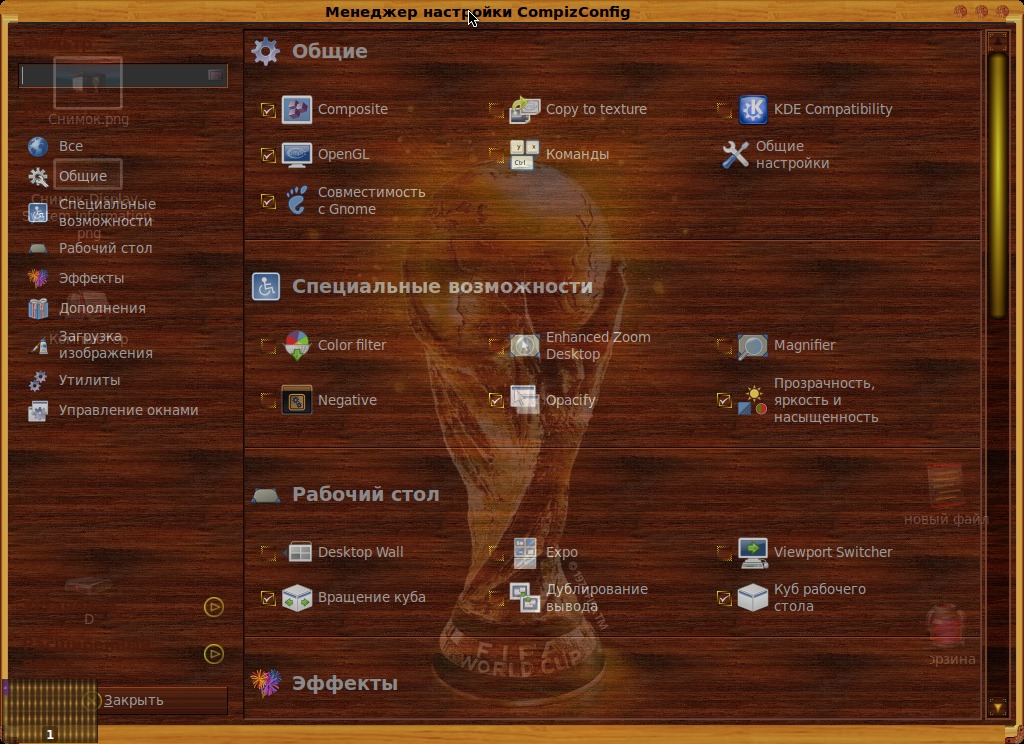Click the Общие section heading
This screenshot has width=1024, height=744.
[330, 52]
